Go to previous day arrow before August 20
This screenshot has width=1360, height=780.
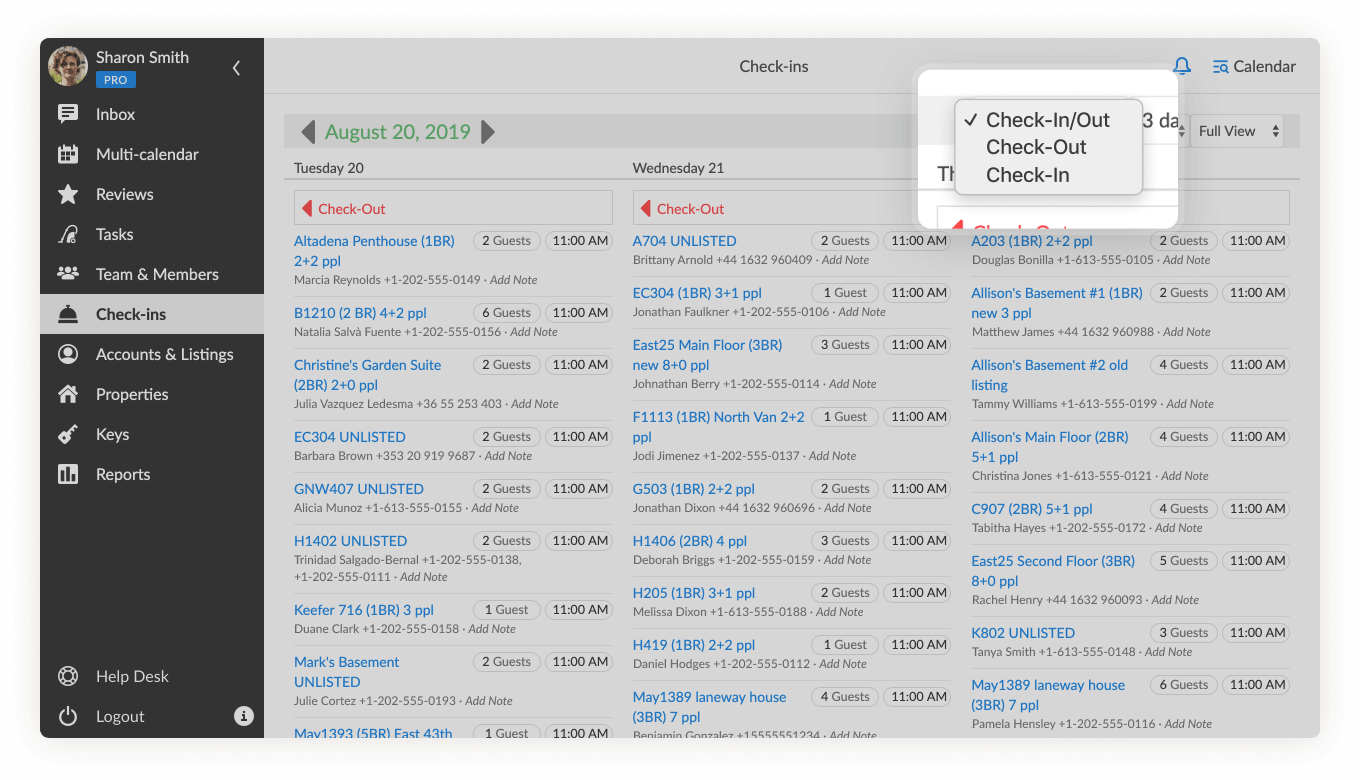308,132
